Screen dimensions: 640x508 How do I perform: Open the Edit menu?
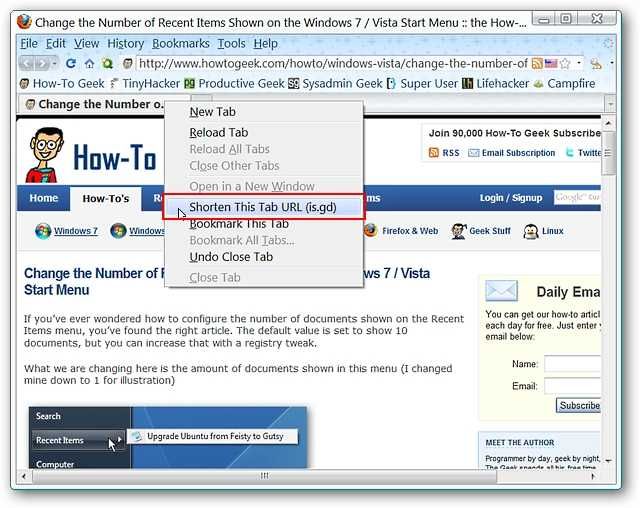tap(56, 43)
